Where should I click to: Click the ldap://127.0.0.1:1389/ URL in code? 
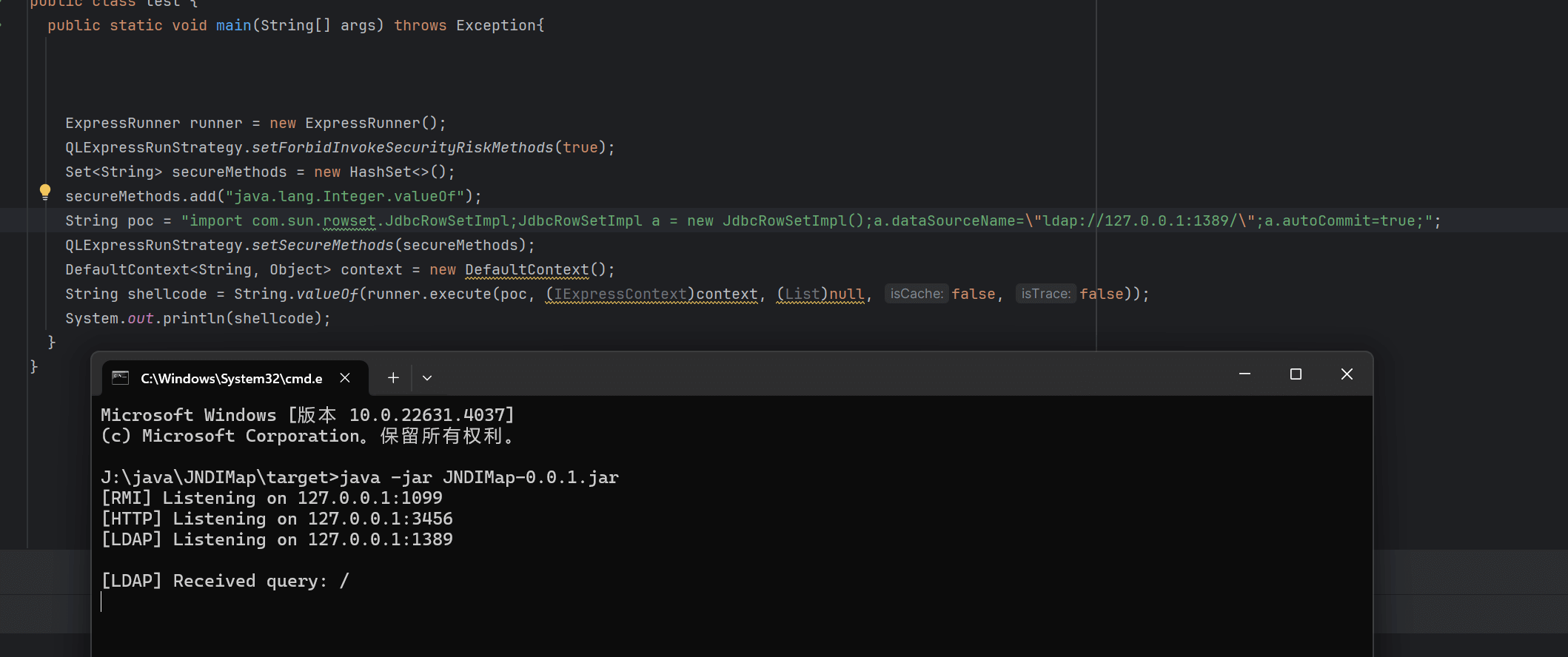pos(1140,220)
